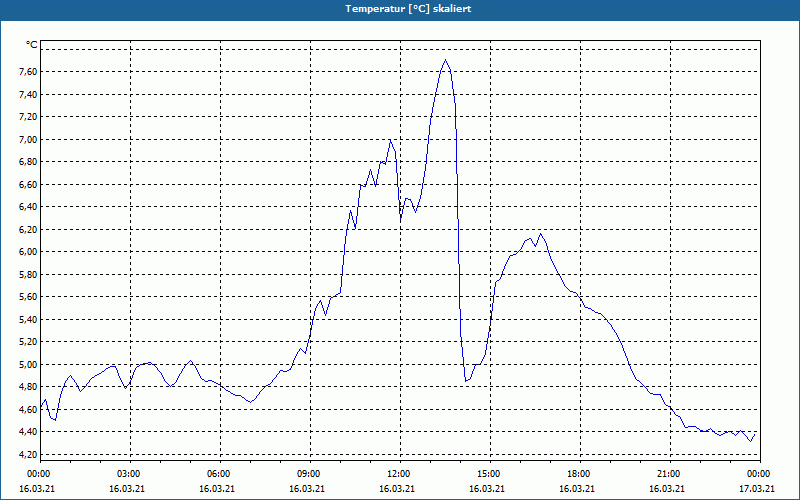The height and width of the screenshot is (500, 800).
Task: Select the 7,20 y-axis label
Action: [x=28, y=117]
